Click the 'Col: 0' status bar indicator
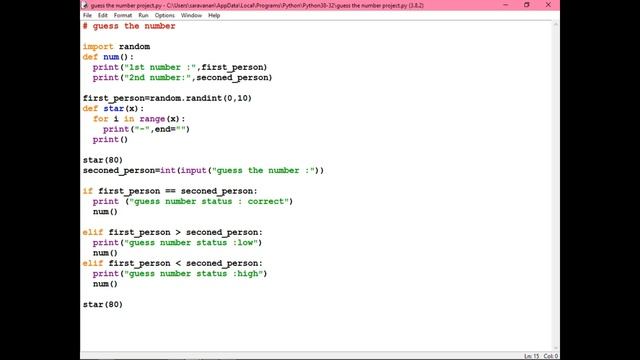Image resolution: width=640 pixels, height=360 pixels. (x=551, y=356)
